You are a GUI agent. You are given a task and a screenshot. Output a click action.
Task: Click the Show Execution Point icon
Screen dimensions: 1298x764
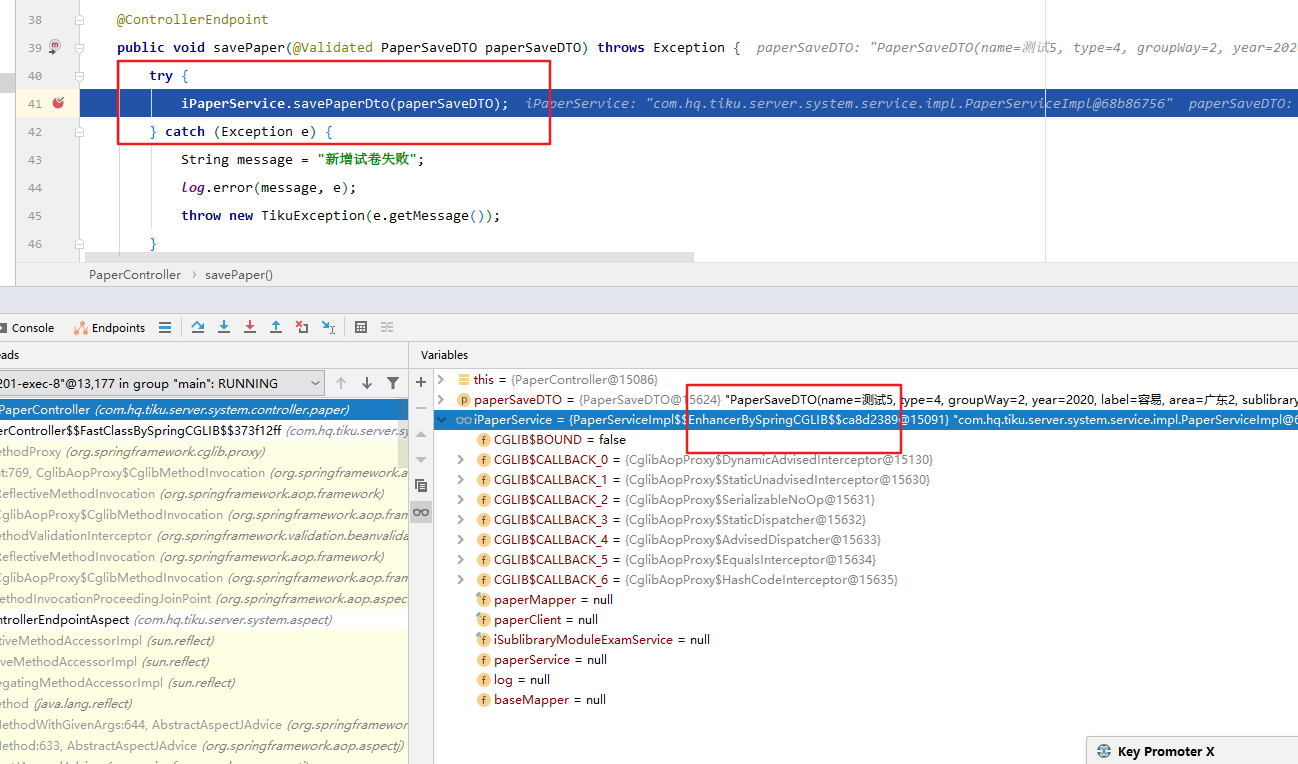point(165,327)
